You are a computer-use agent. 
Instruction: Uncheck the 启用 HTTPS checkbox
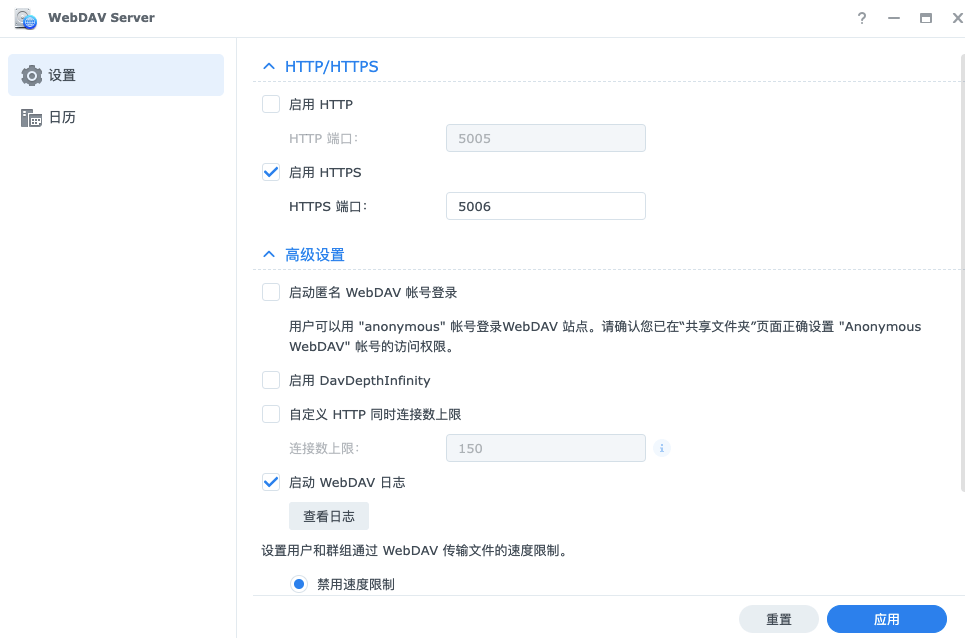pyautogui.click(x=271, y=172)
